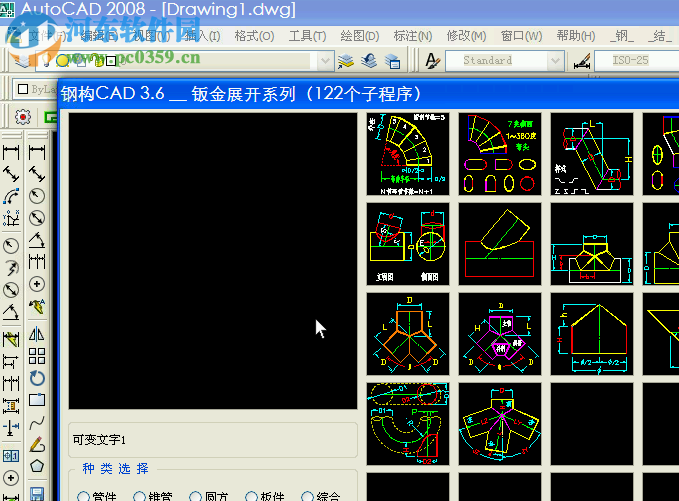Open the 标注(N) menu
This screenshot has height=501, width=679.
point(413,36)
